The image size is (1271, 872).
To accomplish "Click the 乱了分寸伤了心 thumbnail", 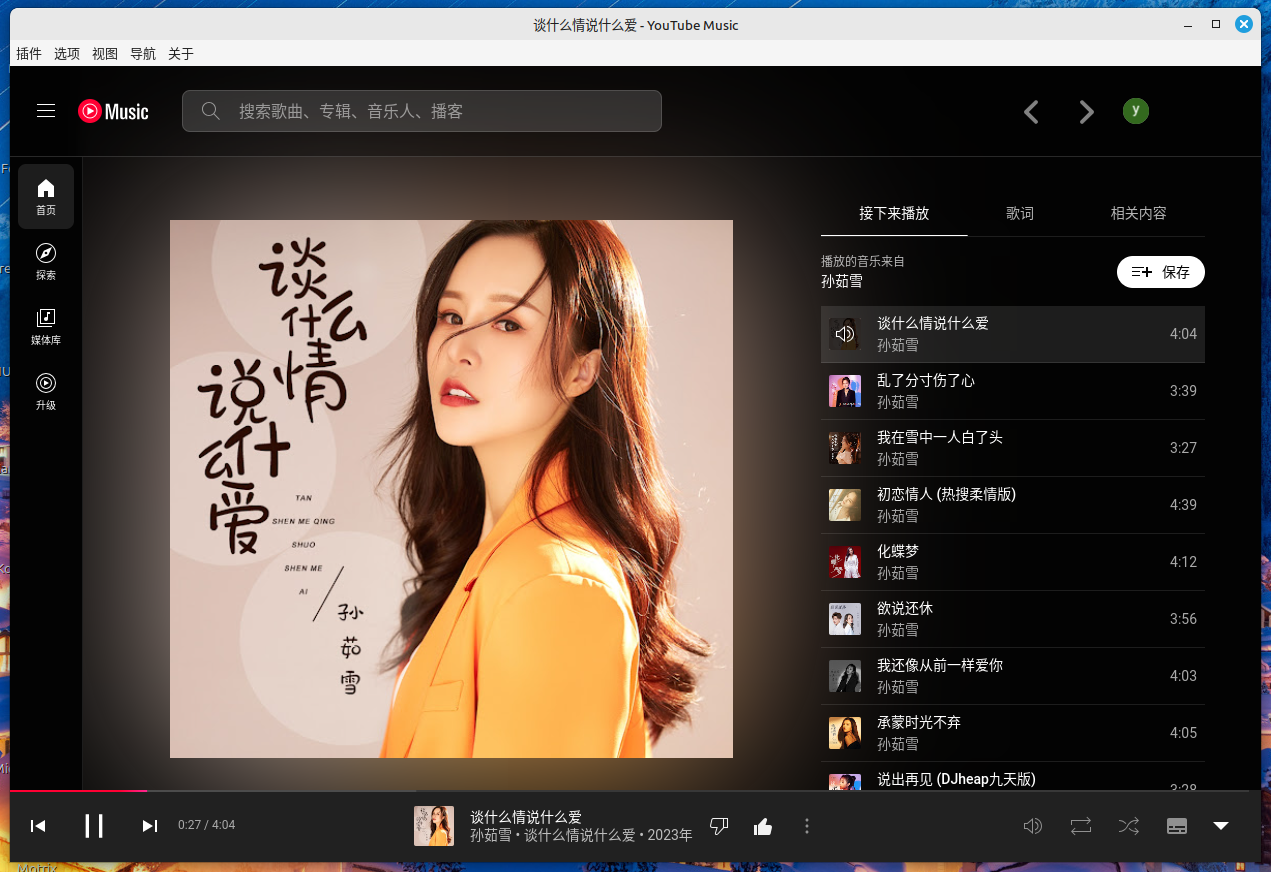I will [x=845, y=391].
